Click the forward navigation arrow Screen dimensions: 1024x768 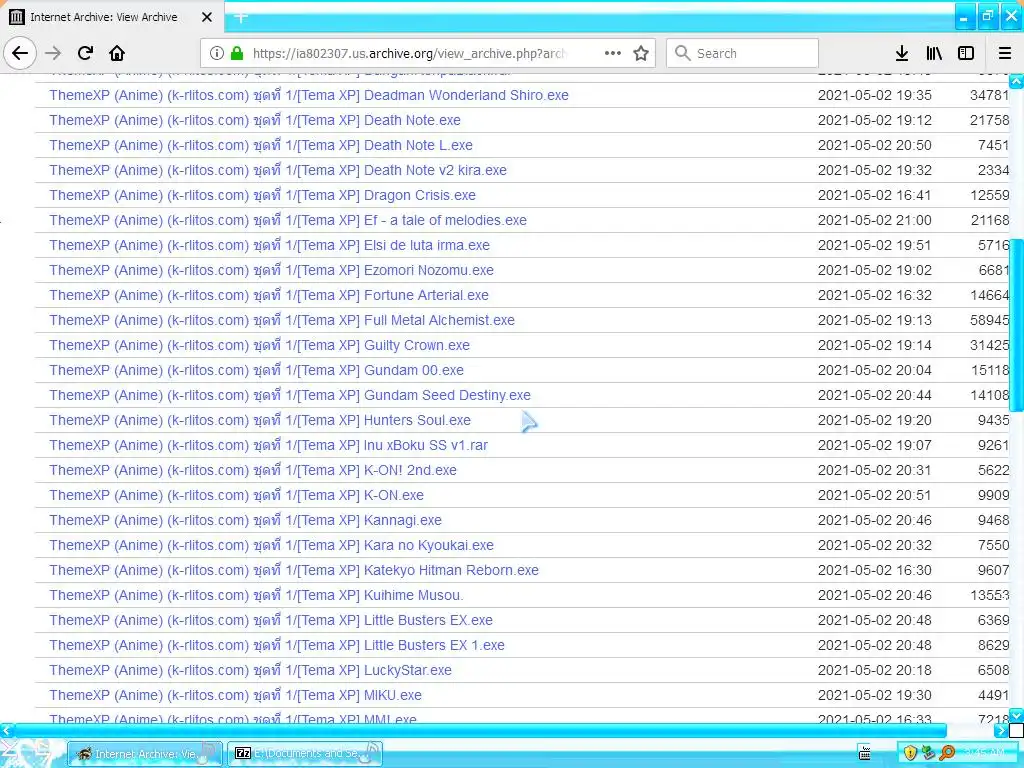point(53,53)
